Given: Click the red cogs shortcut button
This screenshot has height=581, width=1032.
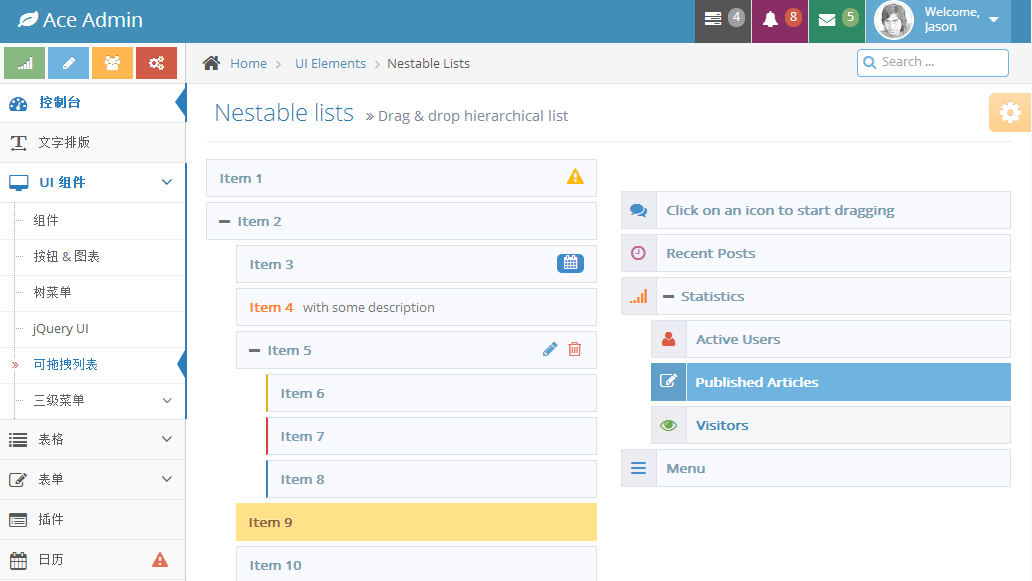Looking at the screenshot, I should [156, 63].
